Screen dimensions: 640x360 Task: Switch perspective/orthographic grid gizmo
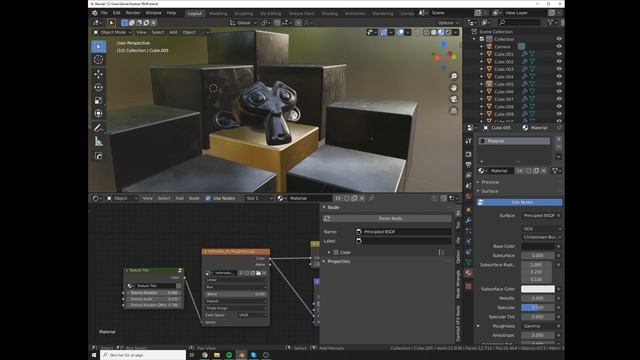point(453,111)
